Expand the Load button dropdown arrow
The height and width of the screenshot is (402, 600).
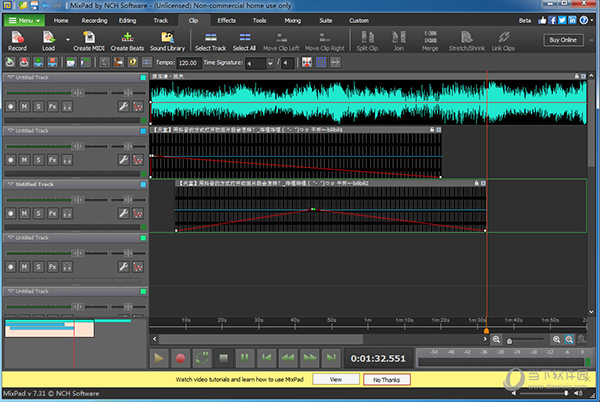click(x=68, y=39)
